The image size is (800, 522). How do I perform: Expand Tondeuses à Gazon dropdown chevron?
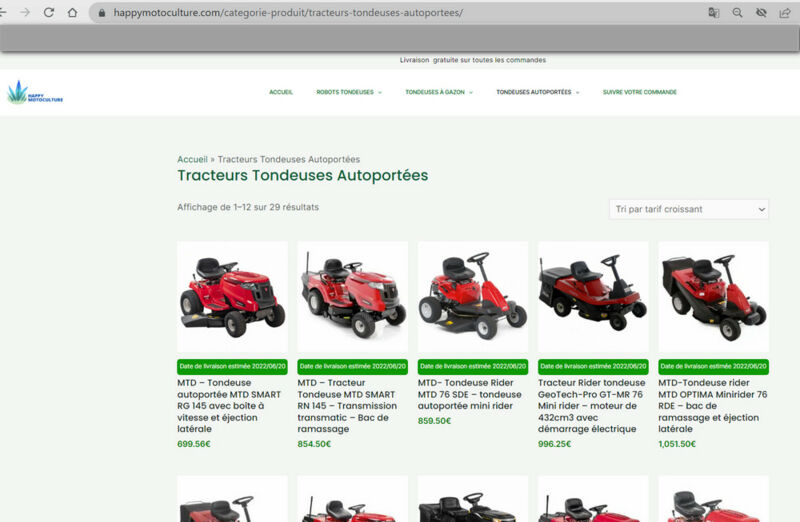(x=471, y=93)
